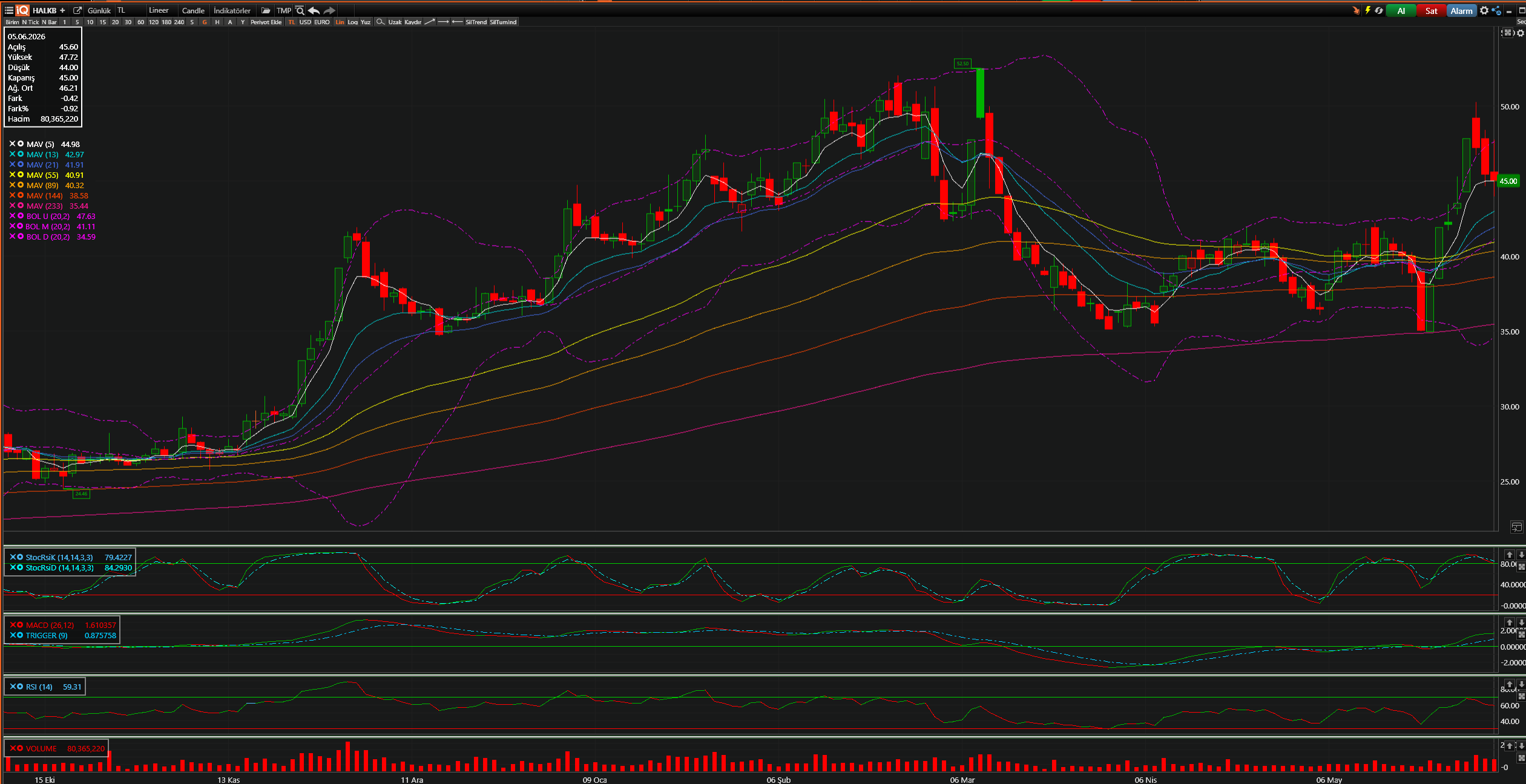1526x784 pixels.
Task: Toggle visibility of MAV (55)
Action: pyautogui.click(x=21, y=175)
